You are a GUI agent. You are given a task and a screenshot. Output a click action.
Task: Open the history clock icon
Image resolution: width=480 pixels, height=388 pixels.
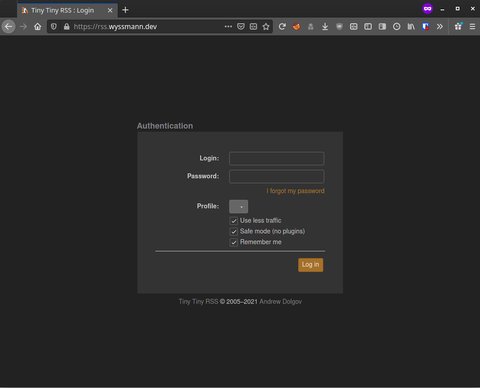397,26
